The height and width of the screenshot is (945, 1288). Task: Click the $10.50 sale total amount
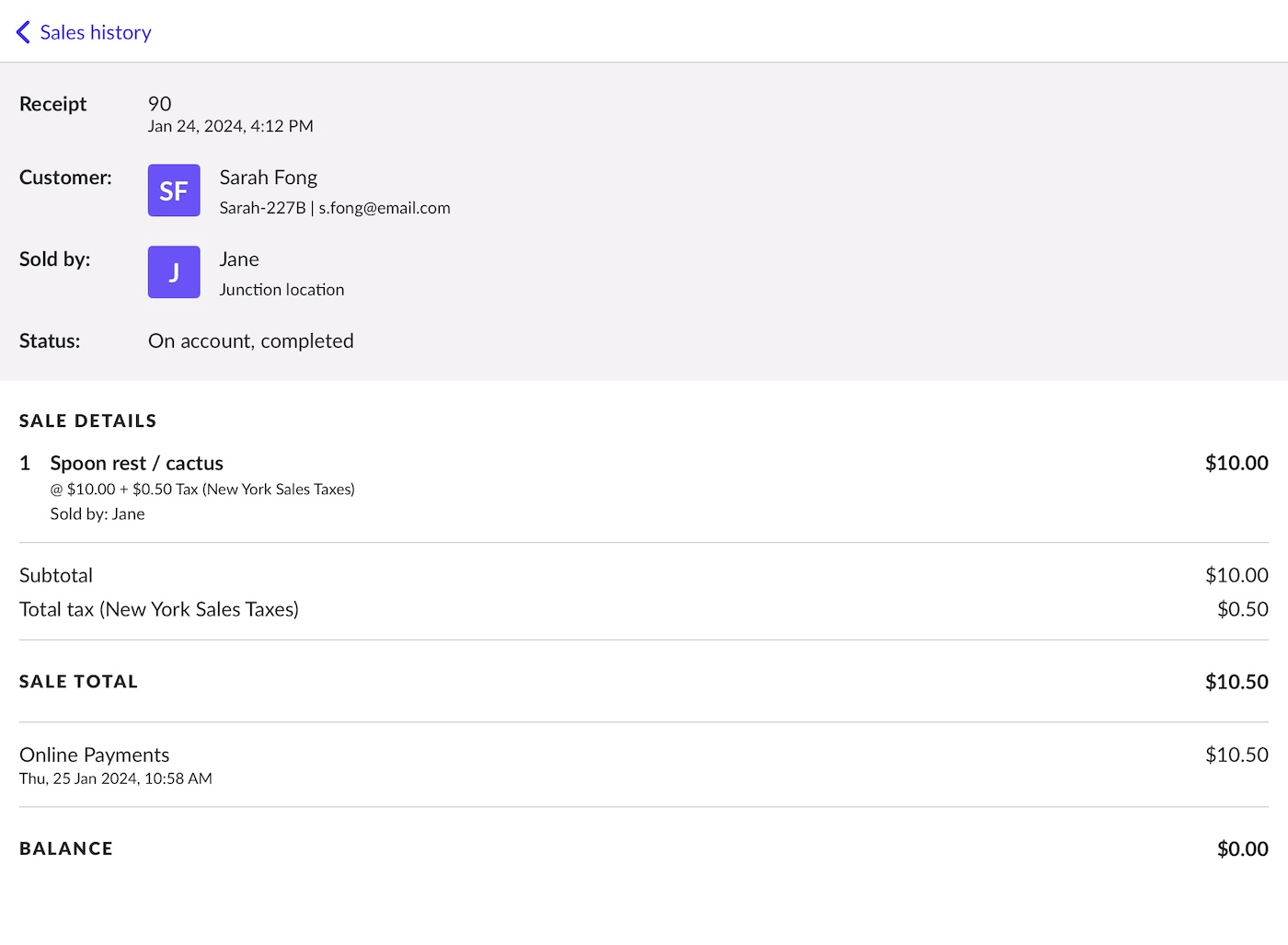pyautogui.click(x=1236, y=682)
